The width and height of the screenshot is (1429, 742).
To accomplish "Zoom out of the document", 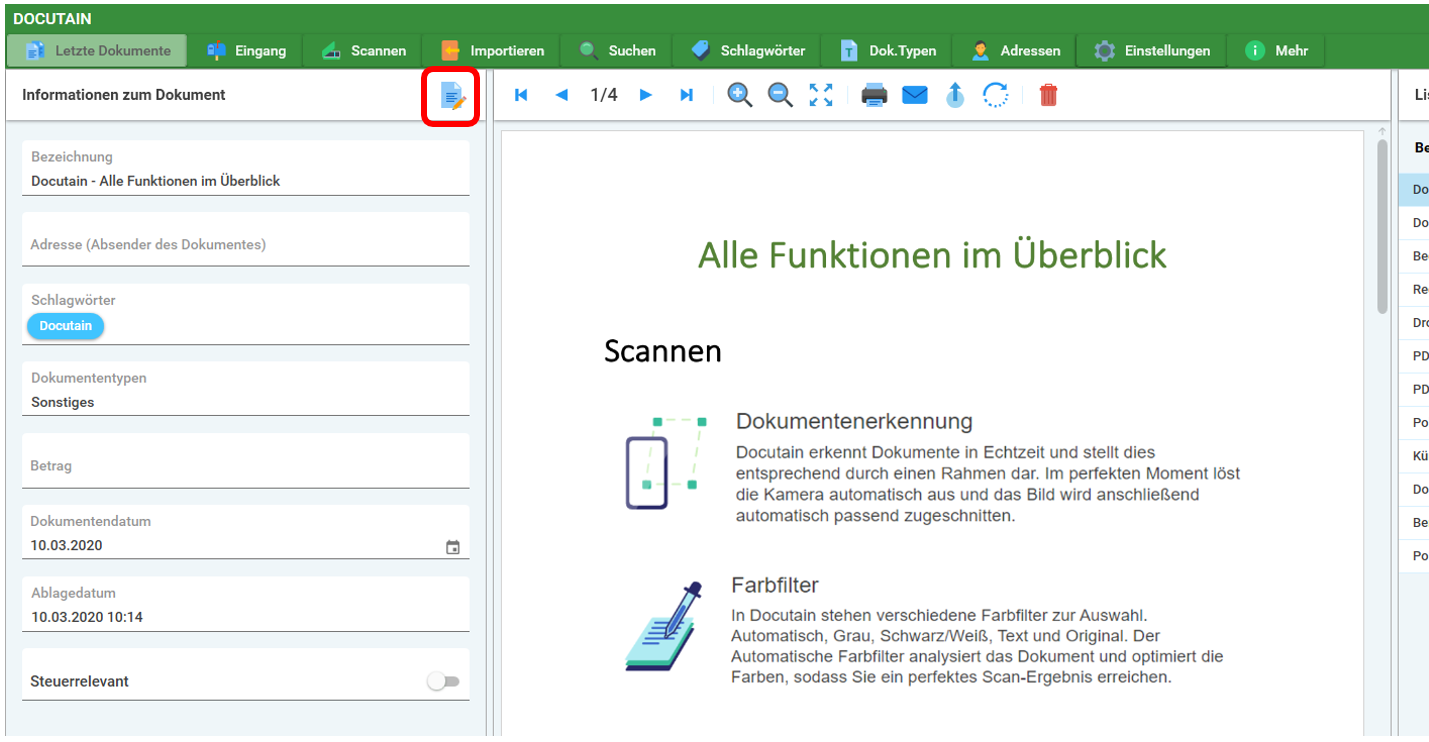I will [780, 95].
